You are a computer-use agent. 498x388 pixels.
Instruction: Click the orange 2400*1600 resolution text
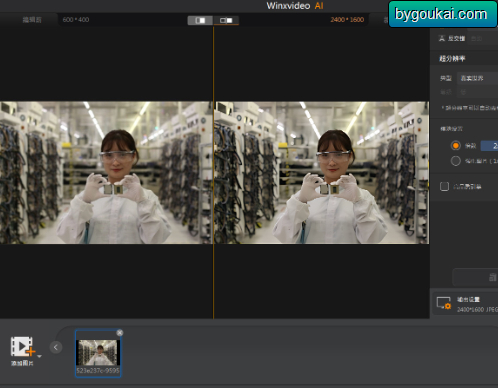[347, 20]
